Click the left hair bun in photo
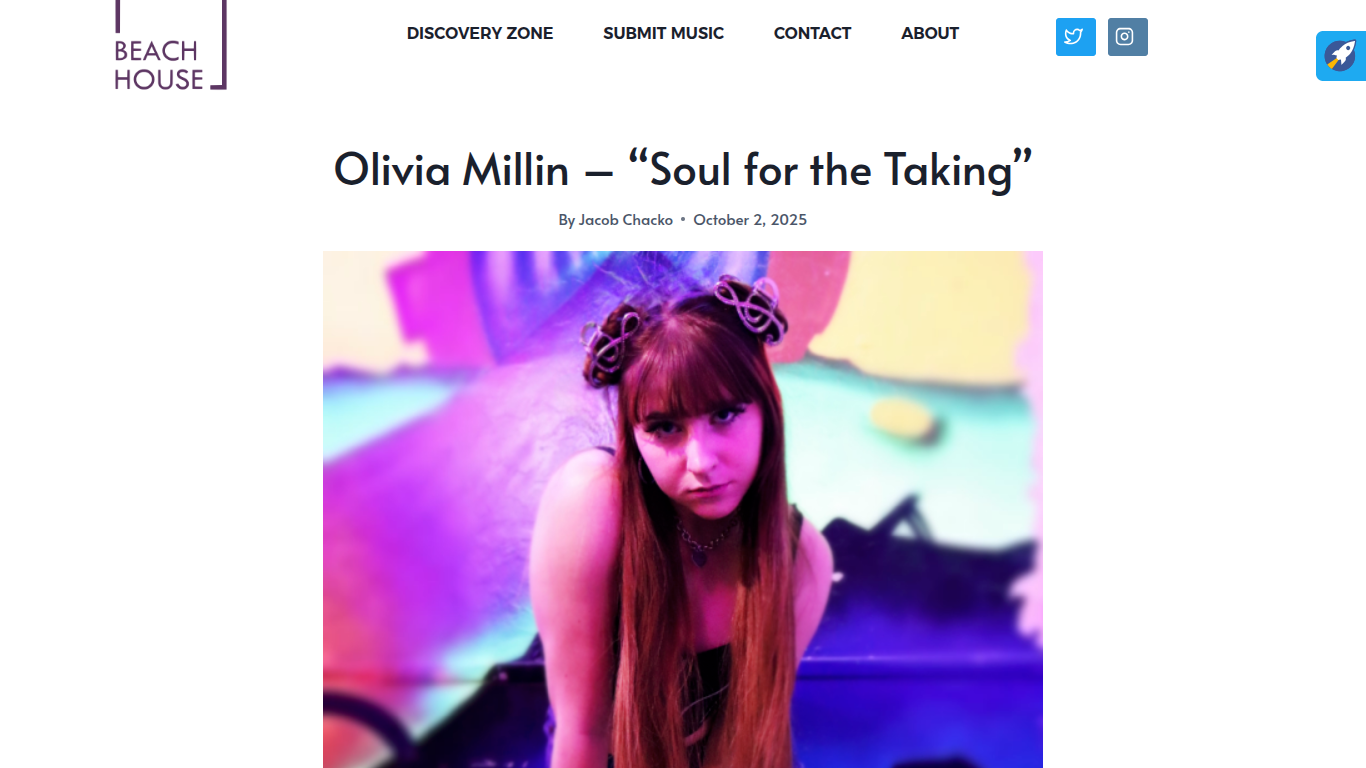Image resolution: width=1366 pixels, height=768 pixels. [611, 347]
